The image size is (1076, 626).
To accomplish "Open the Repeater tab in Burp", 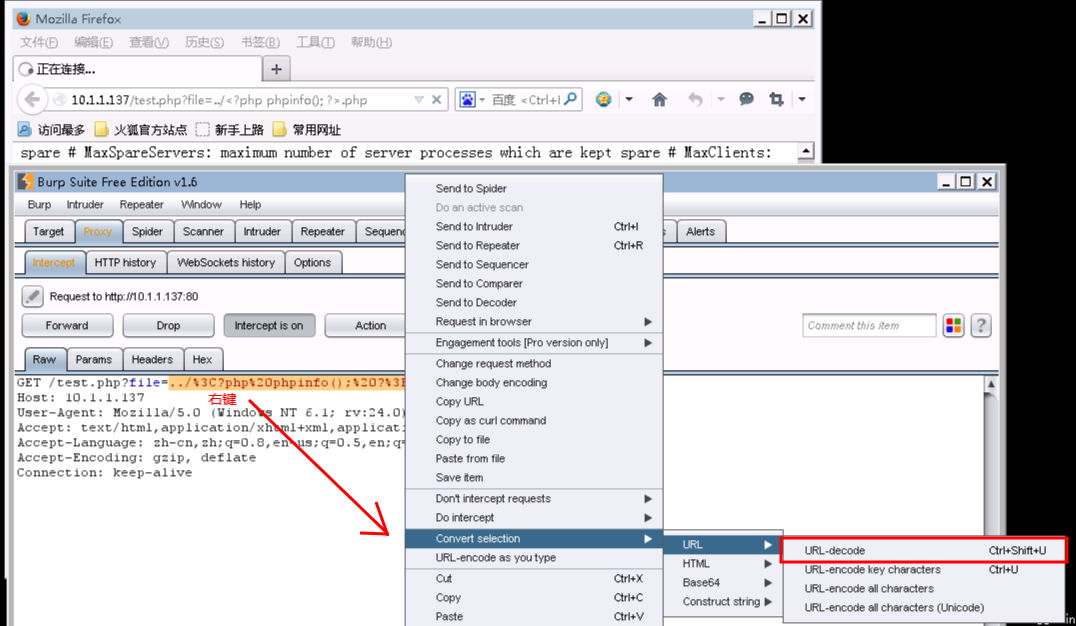I will pos(323,231).
